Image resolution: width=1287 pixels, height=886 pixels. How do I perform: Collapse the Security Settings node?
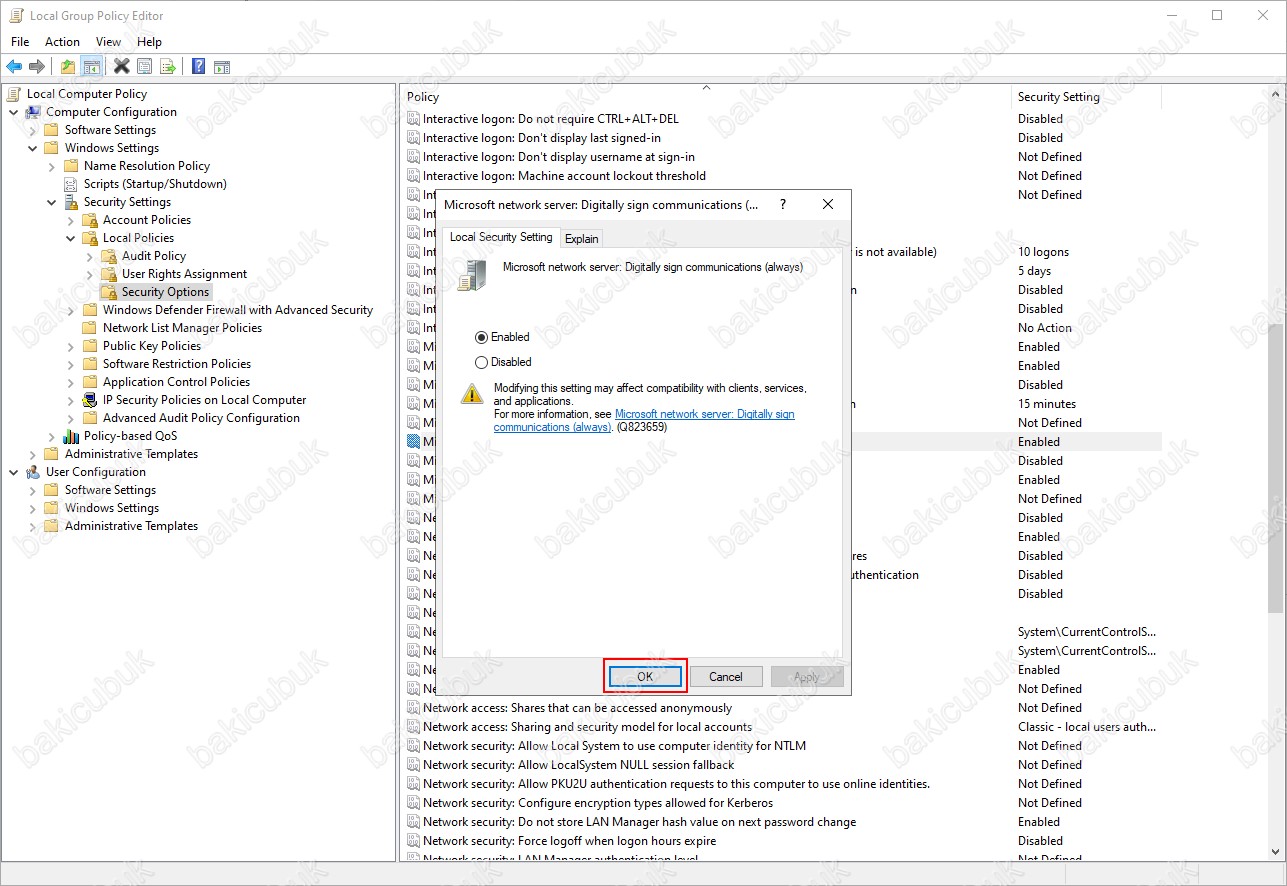click(x=52, y=202)
